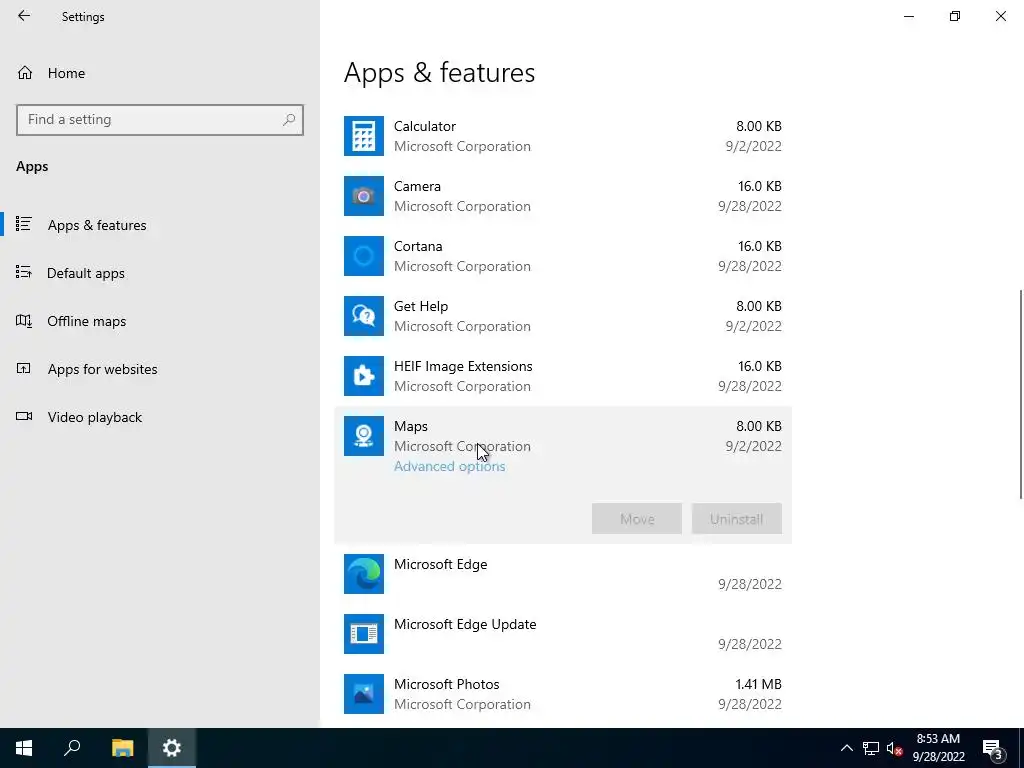Click the Find a setting search box
Screen dimensions: 1024x768
(x=160, y=120)
